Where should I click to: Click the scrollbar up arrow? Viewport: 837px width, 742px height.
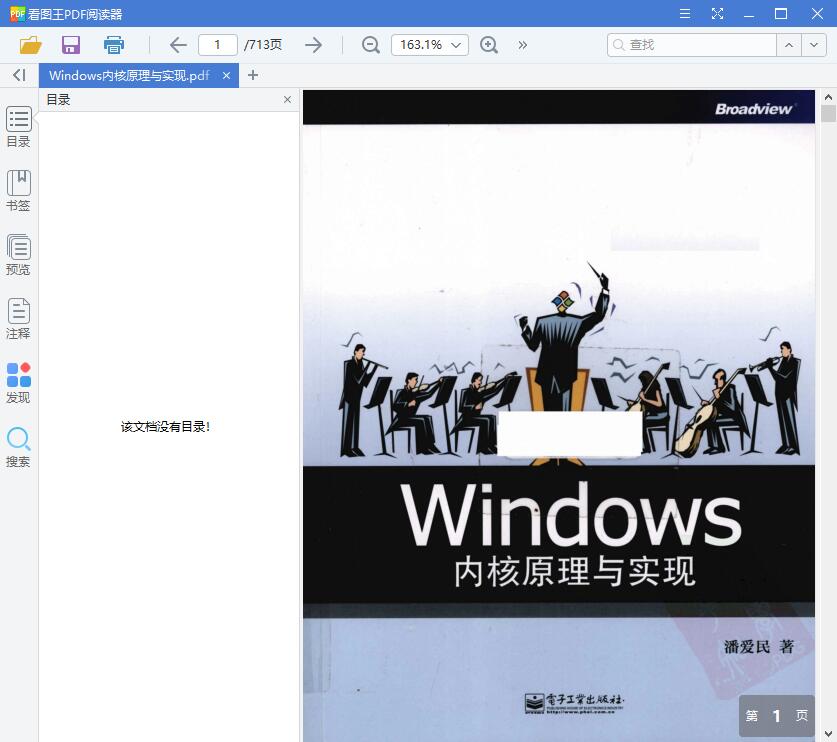[x=828, y=97]
